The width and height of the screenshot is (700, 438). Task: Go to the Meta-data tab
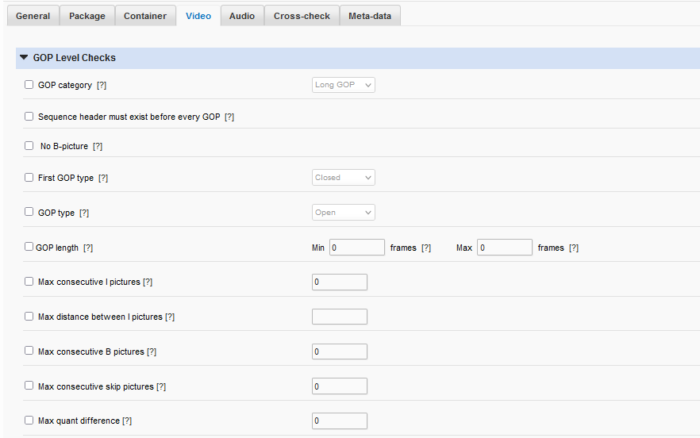pos(371,16)
